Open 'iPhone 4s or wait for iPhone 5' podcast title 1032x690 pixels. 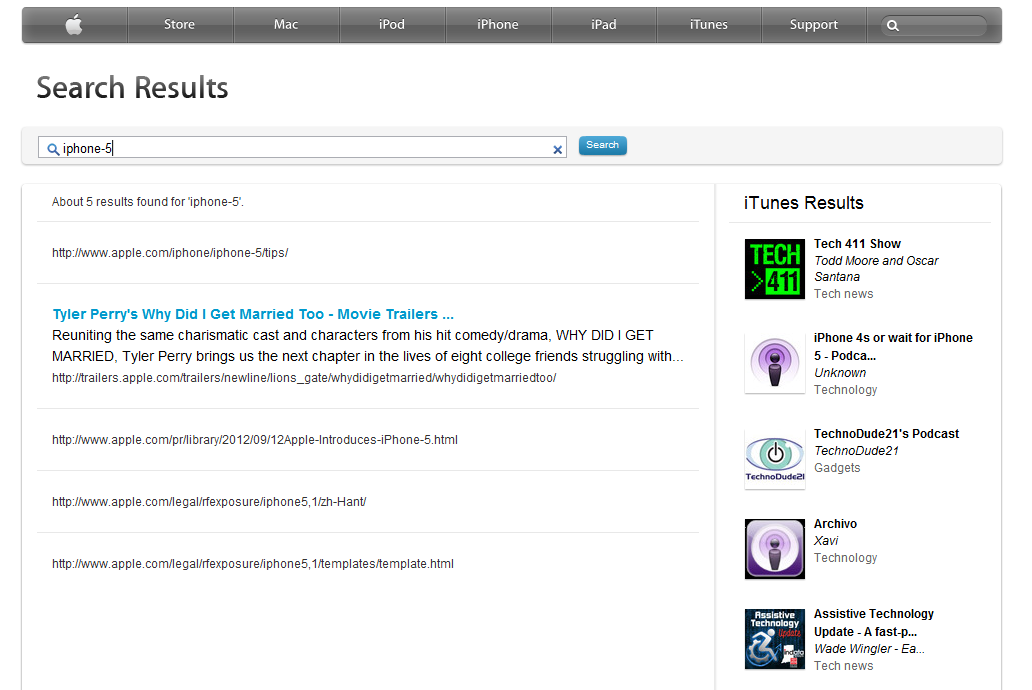[893, 347]
